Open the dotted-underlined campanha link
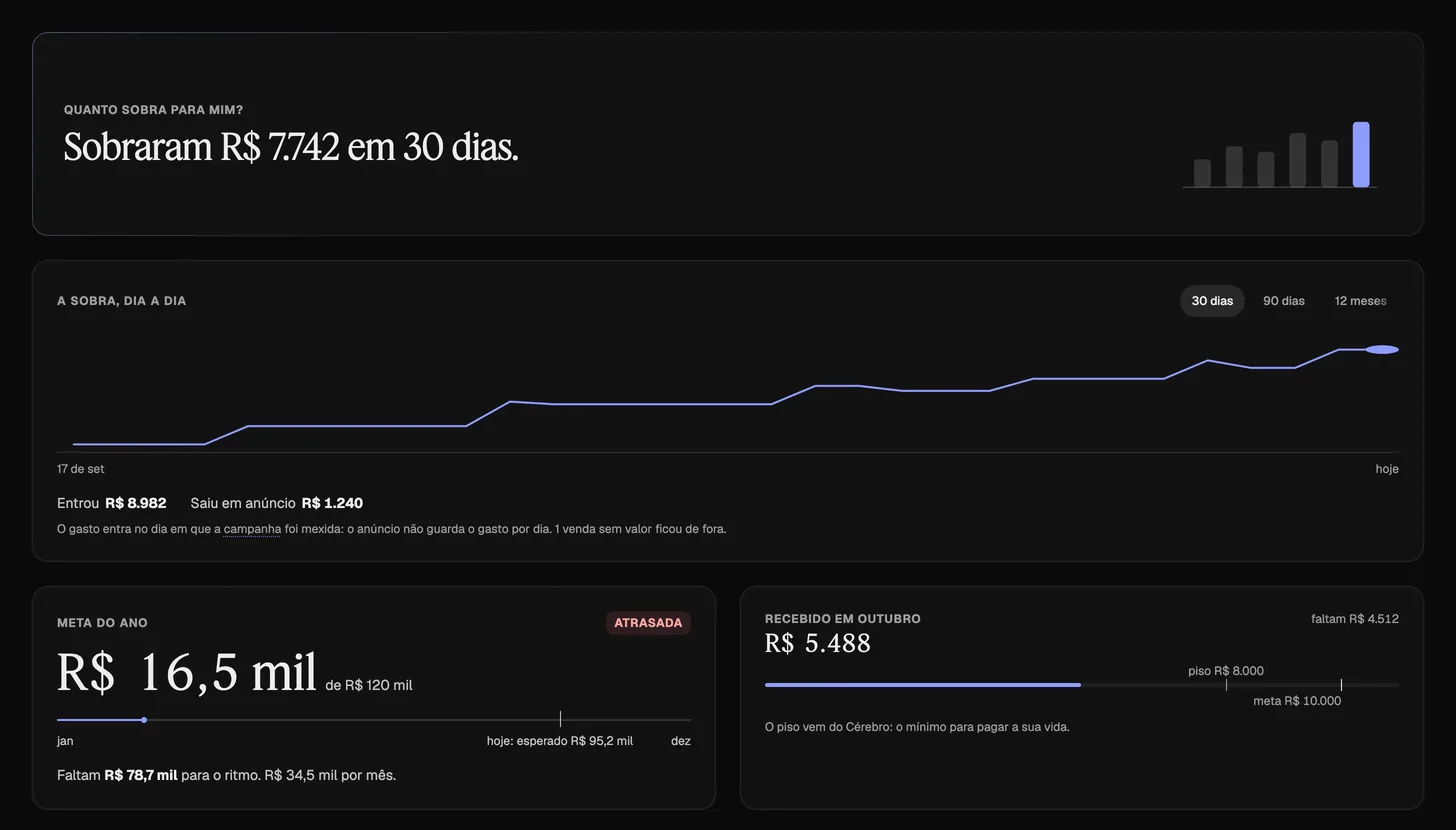This screenshot has height=830, width=1456. (252, 529)
